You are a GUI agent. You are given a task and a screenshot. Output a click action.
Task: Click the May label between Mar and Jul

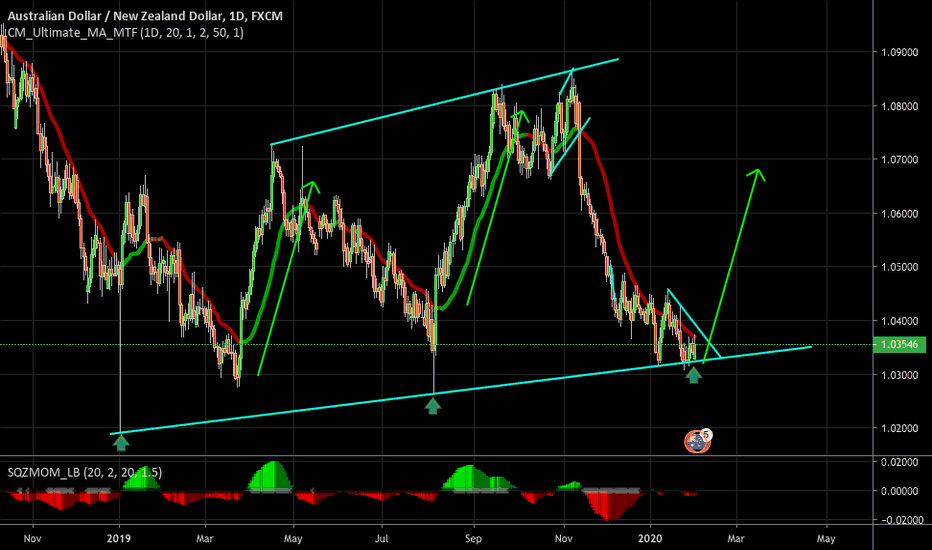(x=293, y=539)
